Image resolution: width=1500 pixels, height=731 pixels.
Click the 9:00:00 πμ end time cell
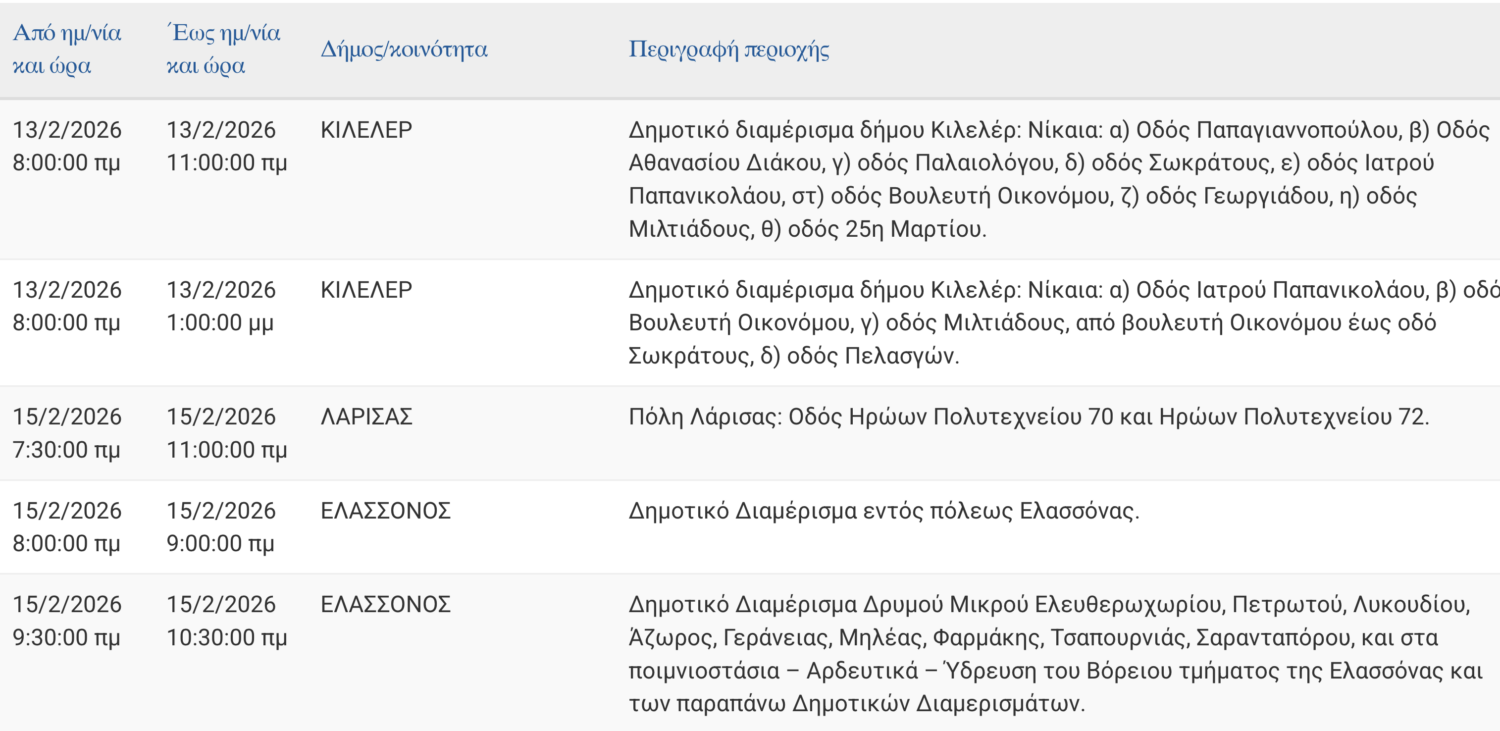[x=220, y=544]
